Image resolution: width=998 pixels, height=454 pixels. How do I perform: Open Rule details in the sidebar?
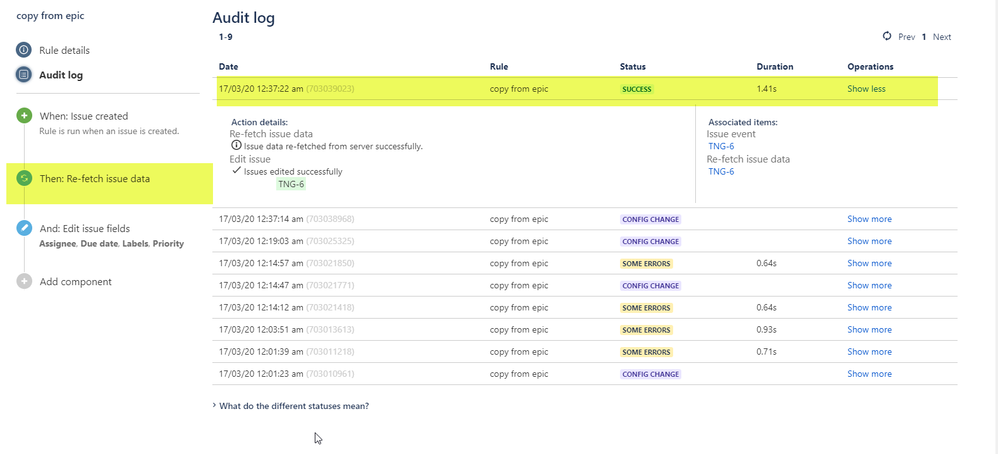pos(64,50)
